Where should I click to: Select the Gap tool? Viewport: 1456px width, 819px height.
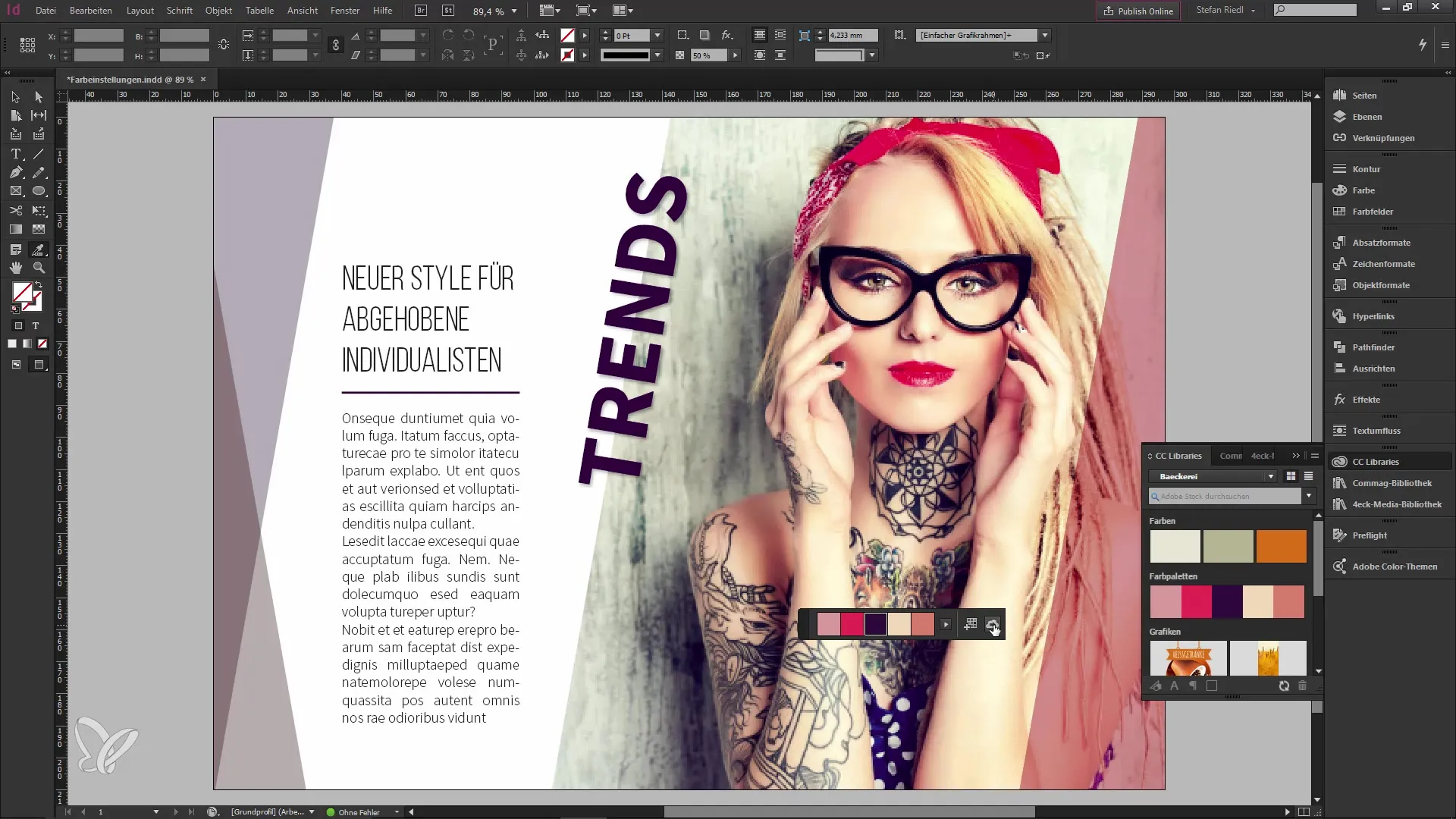pyautogui.click(x=39, y=115)
